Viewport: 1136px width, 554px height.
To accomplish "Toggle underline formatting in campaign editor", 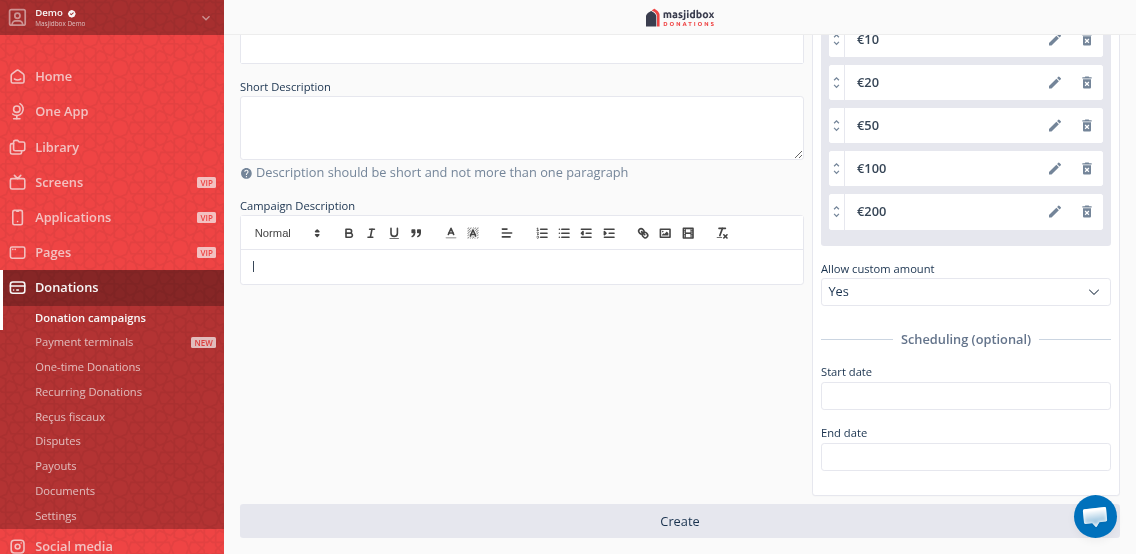I will pyautogui.click(x=394, y=233).
